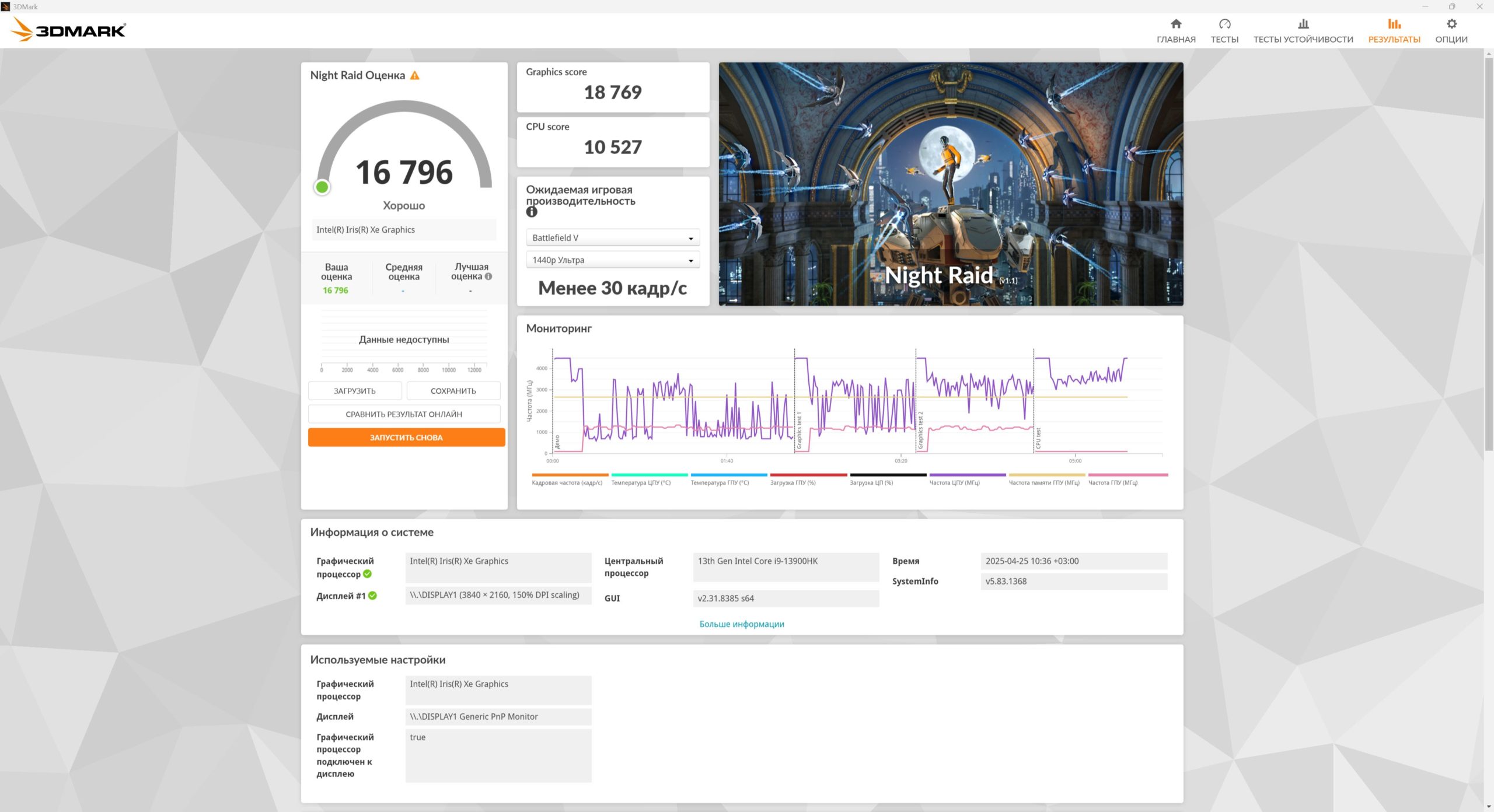
Task: Open the Battlefield V game dropdown
Action: coord(612,238)
